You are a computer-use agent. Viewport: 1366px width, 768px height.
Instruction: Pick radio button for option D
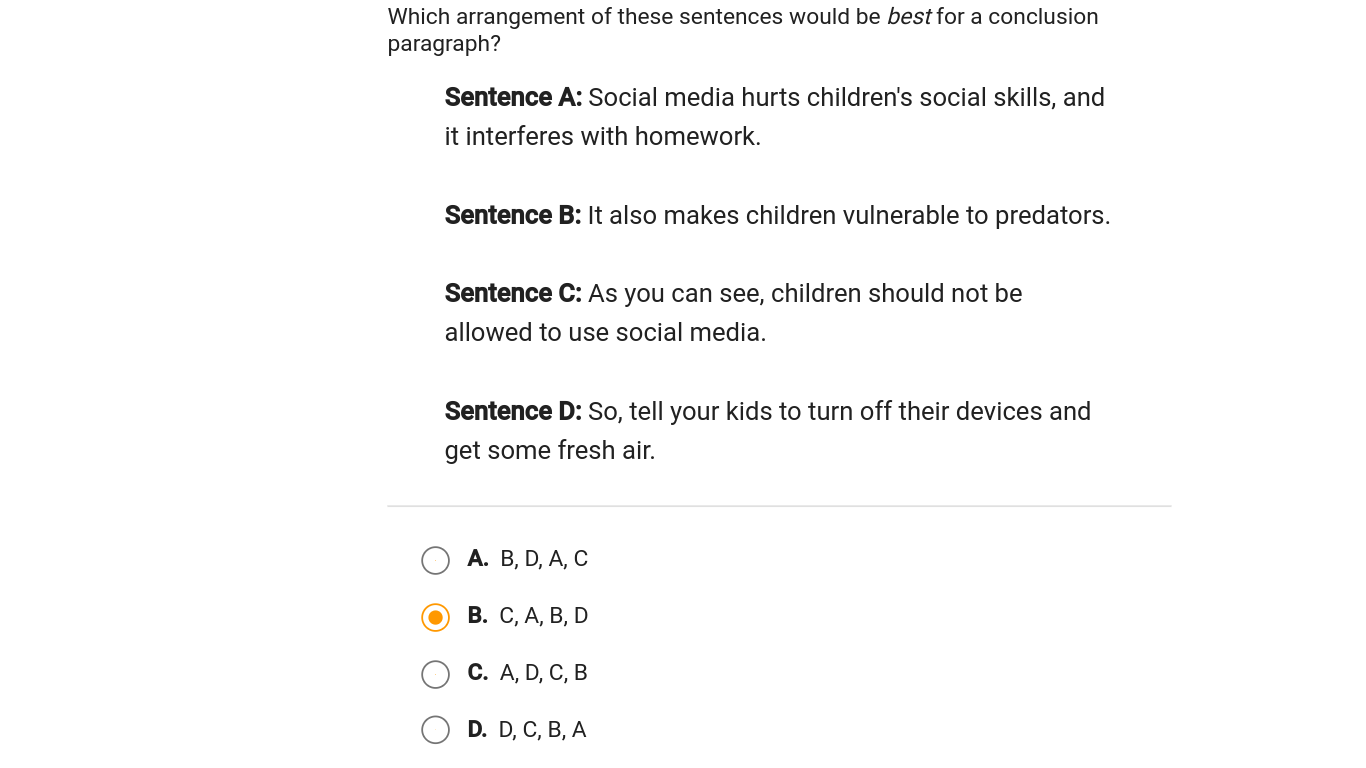point(435,730)
